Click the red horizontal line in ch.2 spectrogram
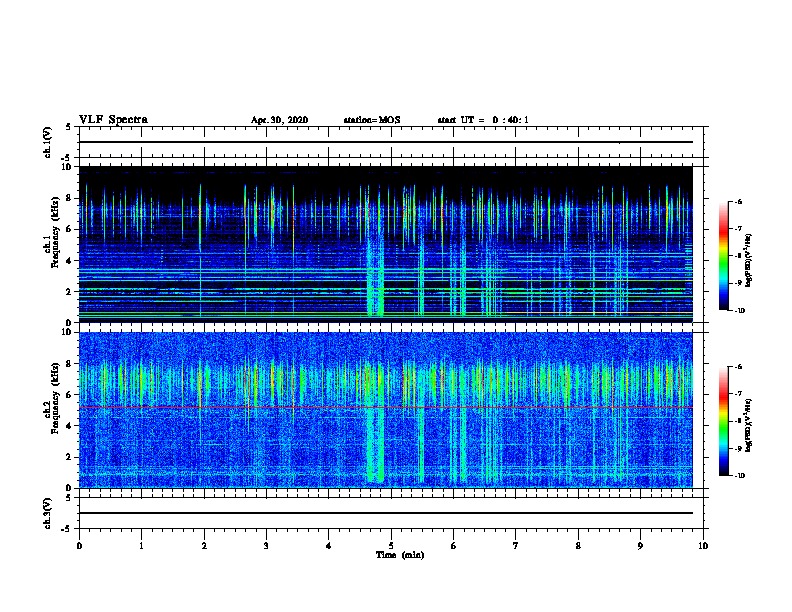 385,407
